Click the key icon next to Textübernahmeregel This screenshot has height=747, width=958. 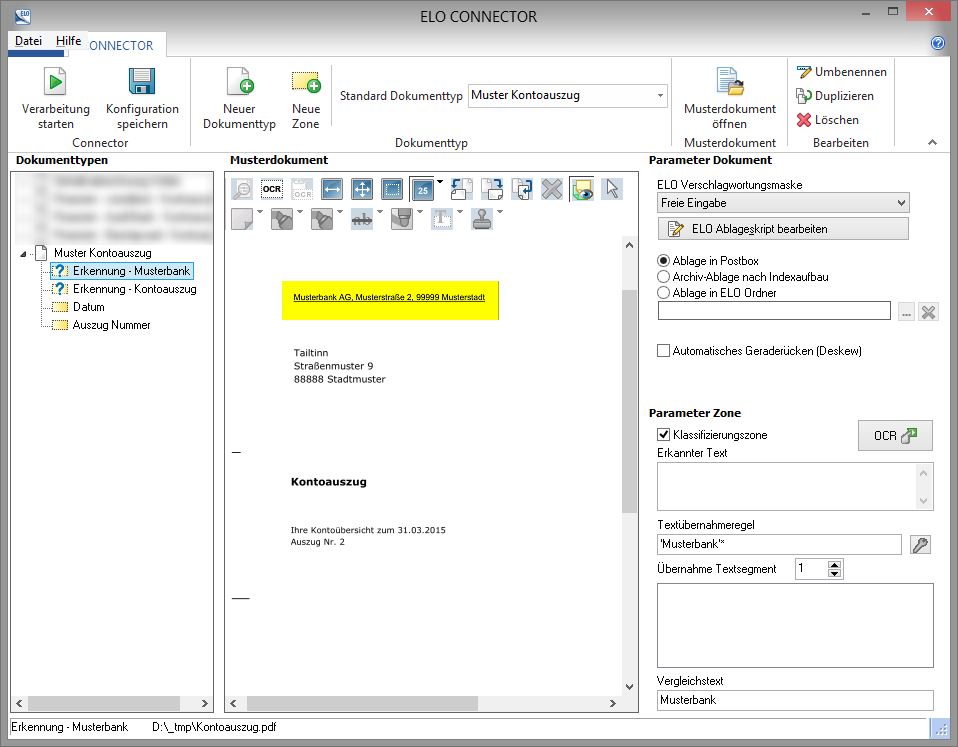[x=920, y=544]
